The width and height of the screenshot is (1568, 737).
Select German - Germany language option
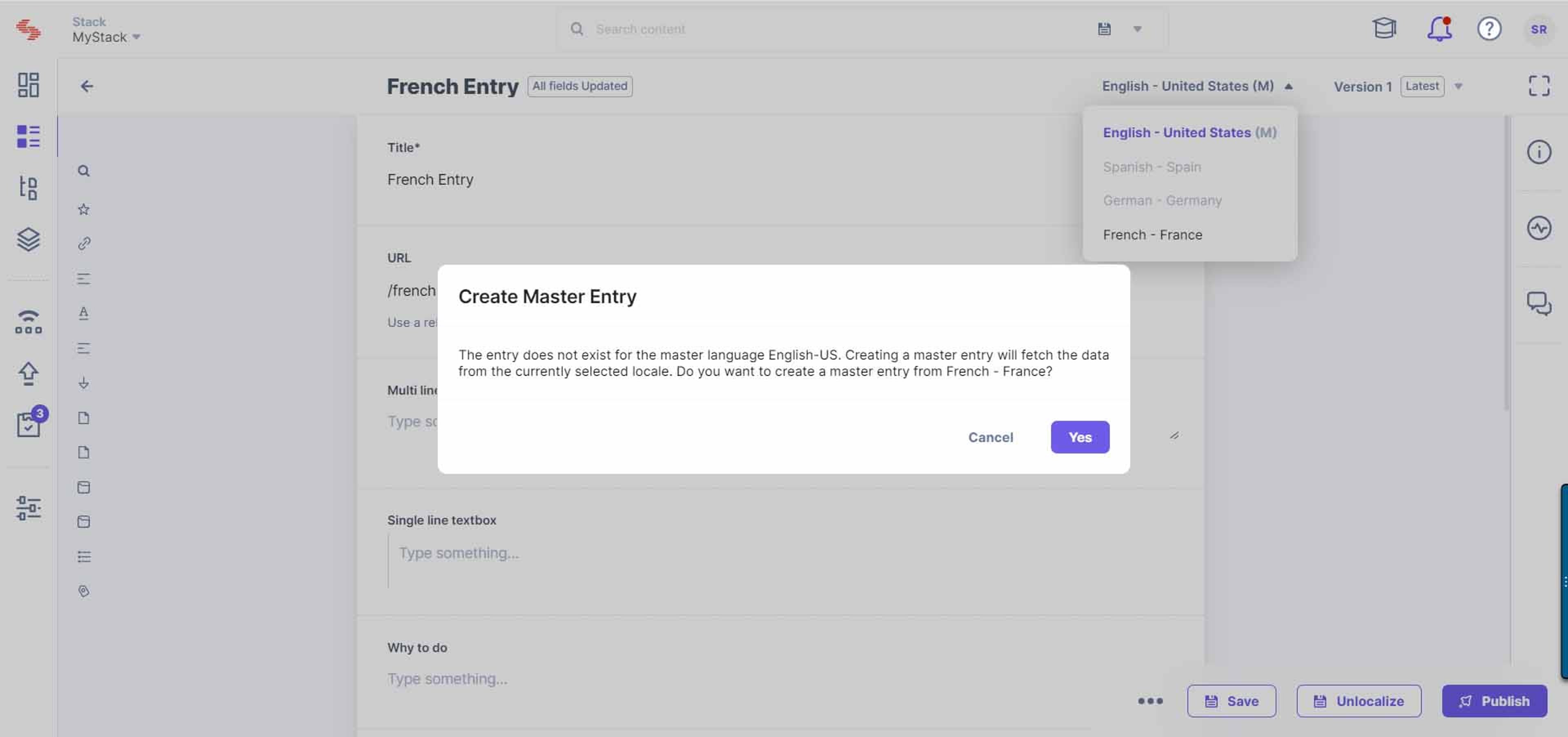point(1162,201)
